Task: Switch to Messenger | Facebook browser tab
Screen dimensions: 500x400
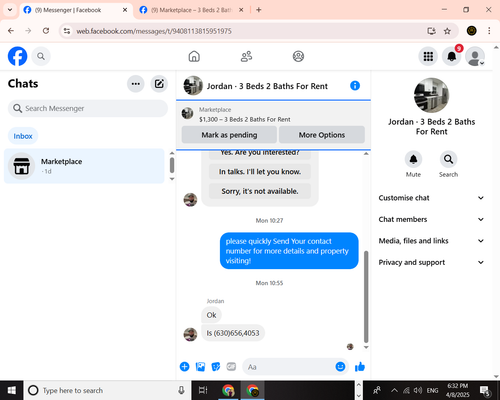Action: tap(76, 10)
